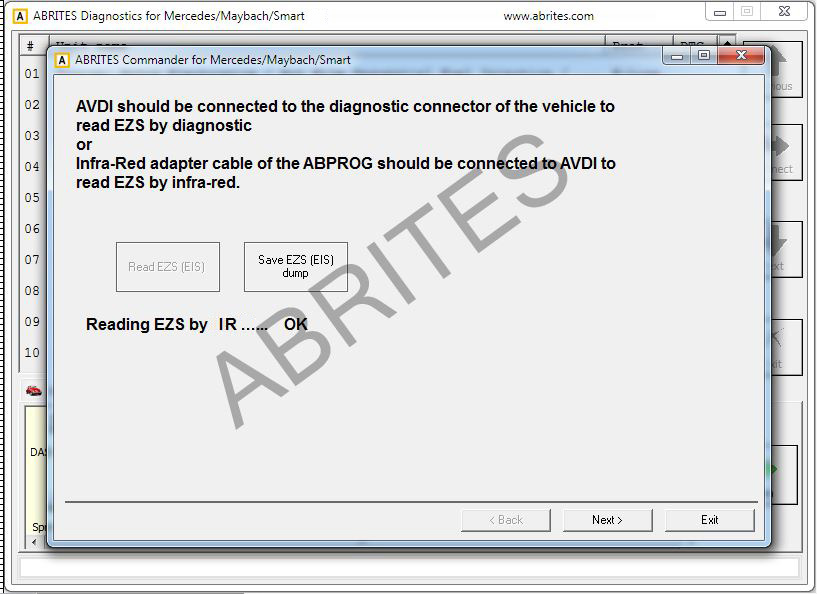Select row 06 in the unit list
Screen dimensions: 817x594
click(x=32, y=228)
